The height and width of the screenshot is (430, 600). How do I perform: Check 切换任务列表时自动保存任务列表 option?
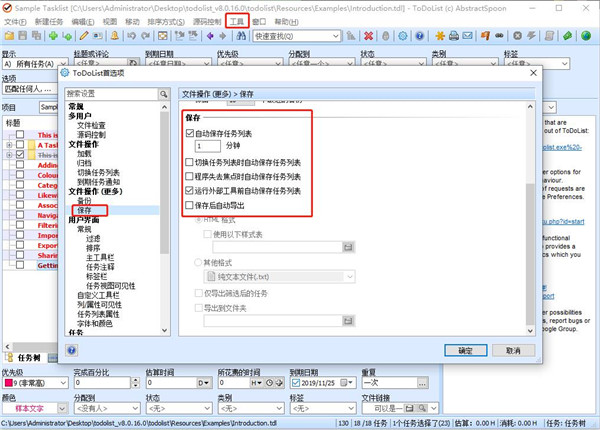[x=191, y=162]
